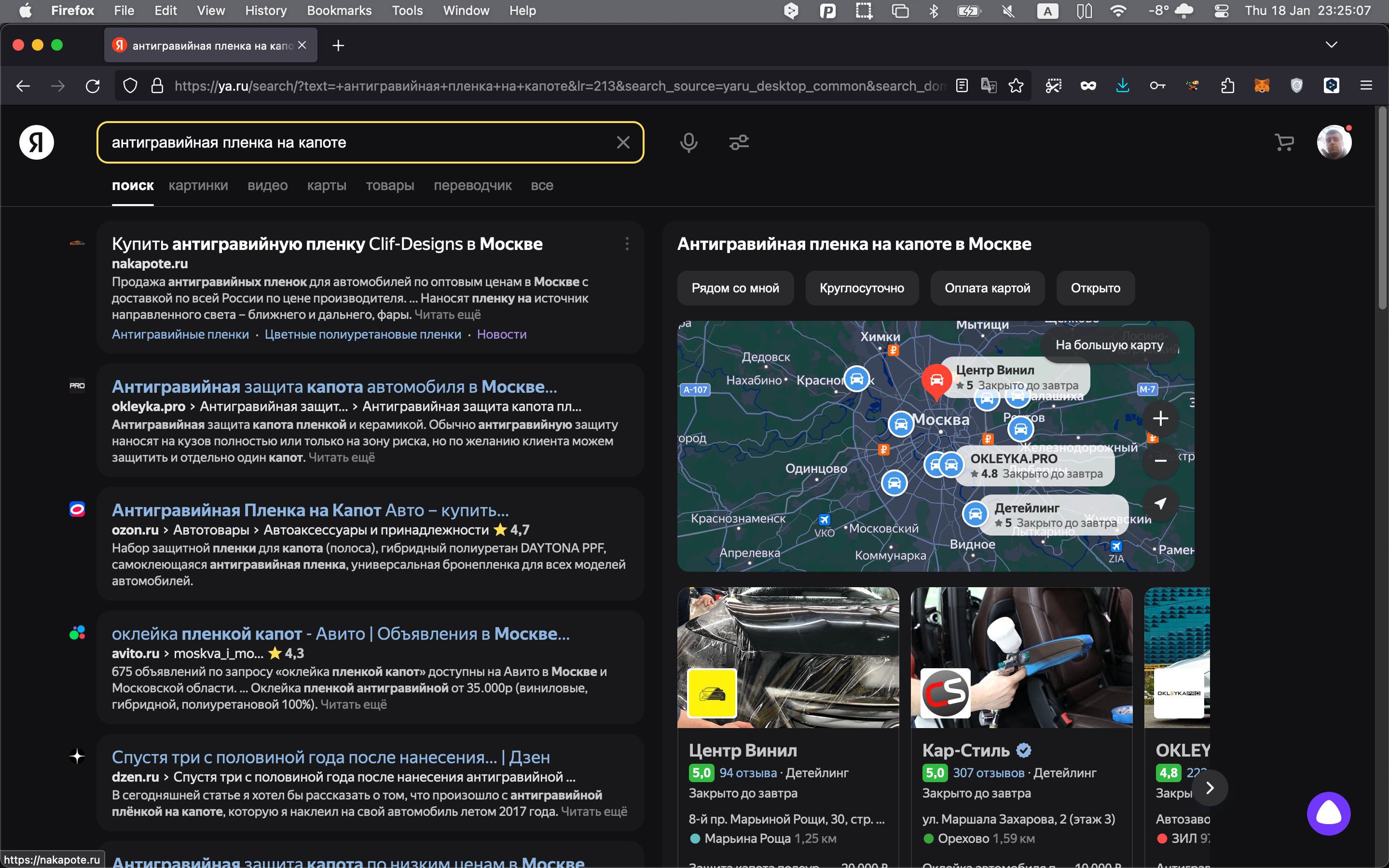Open the 'Антигравийные пленки' sitelink
The height and width of the screenshot is (868, 1389).
coord(180,334)
